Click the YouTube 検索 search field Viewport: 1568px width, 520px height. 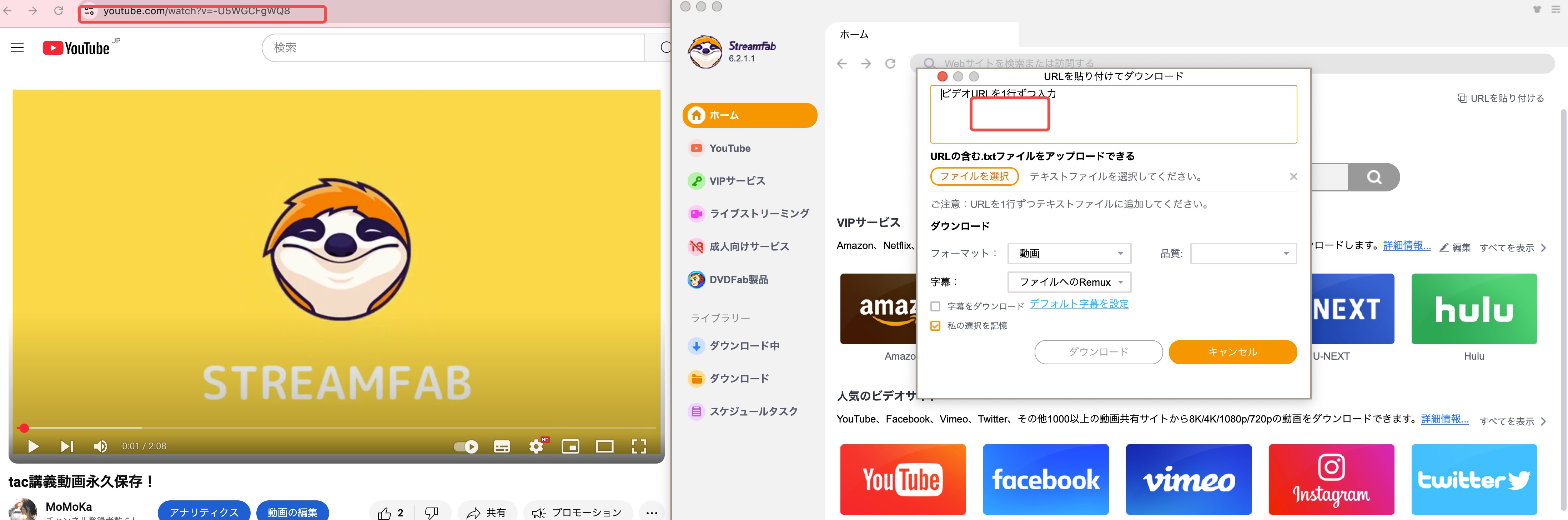453,47
